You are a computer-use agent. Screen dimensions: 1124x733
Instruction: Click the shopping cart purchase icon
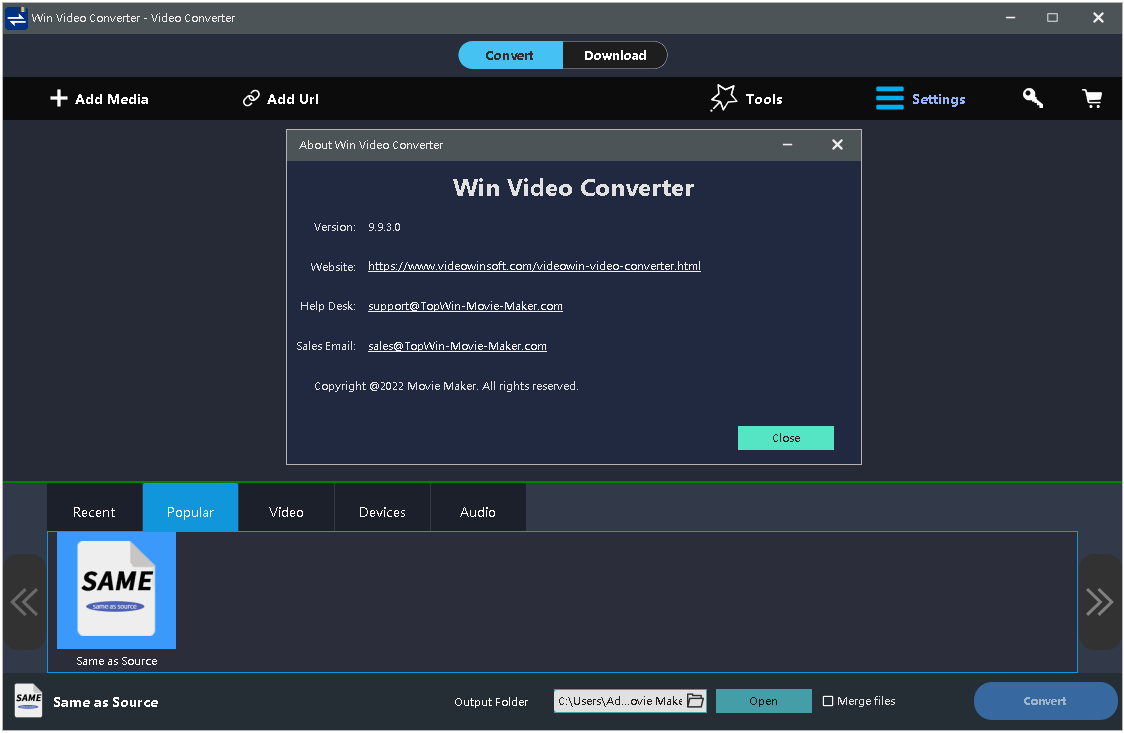click(x=1092, y=98)
